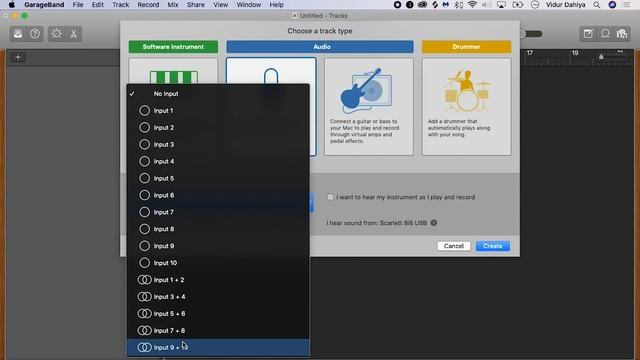This screenshot has width=640, height=360.
Task: Choose the highlighted stereo Input 9 + 10
Action: [218, 347]
